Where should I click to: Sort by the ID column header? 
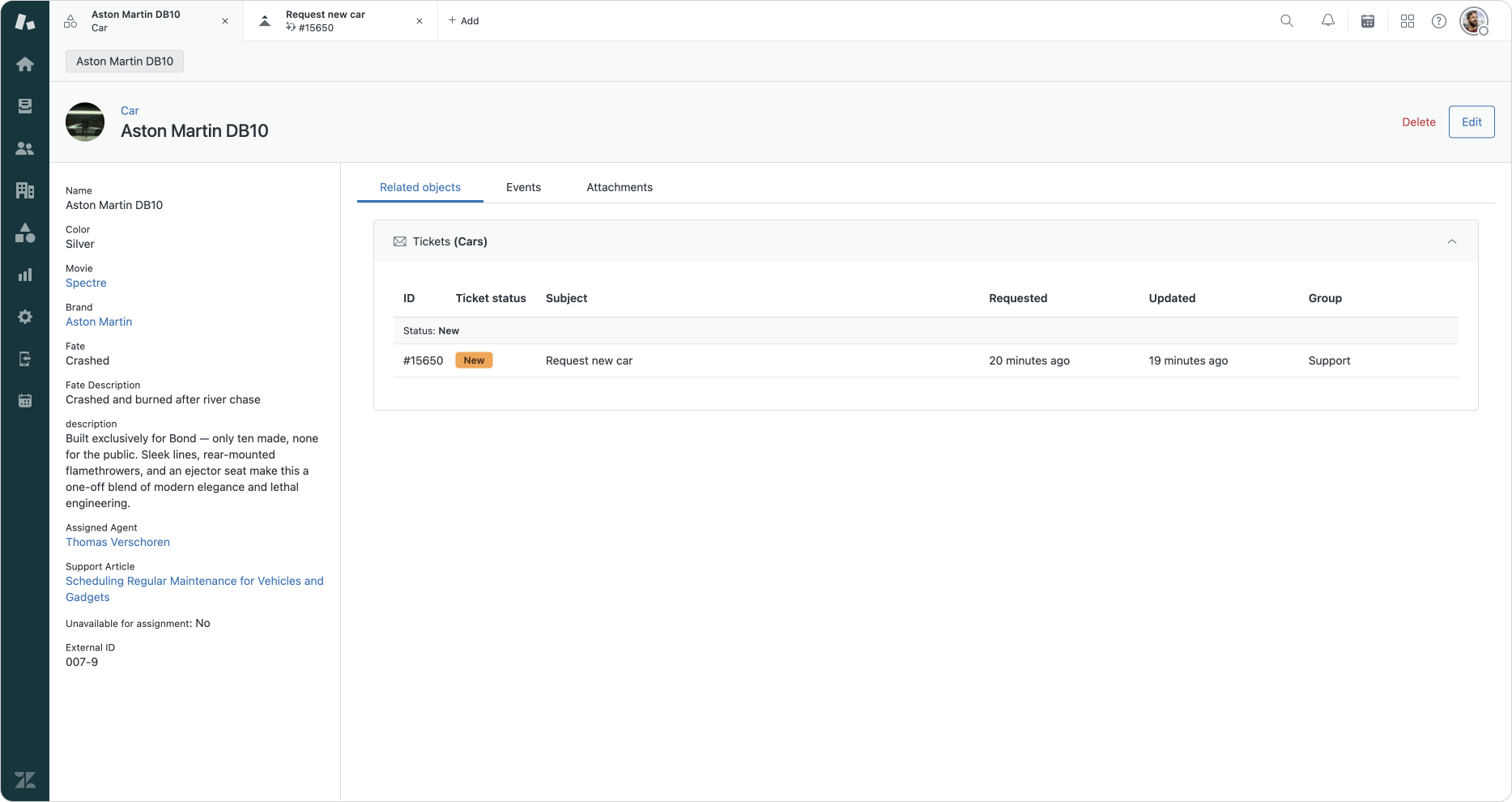pos(409,298)
